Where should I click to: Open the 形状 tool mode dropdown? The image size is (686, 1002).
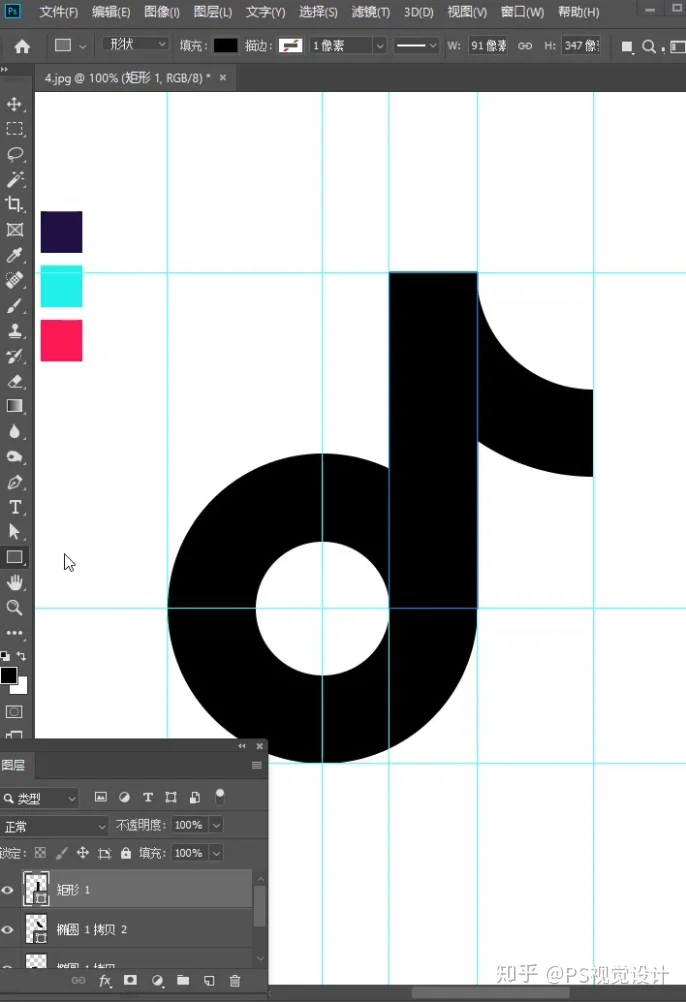[x=135, y=44]
